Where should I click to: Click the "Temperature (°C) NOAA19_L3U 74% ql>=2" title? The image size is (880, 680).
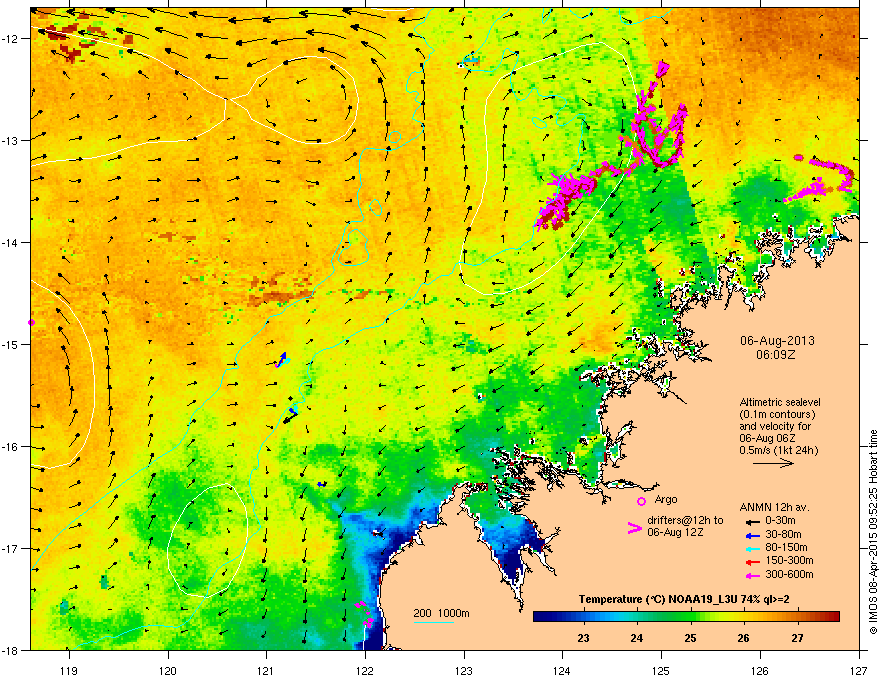tap(684, 599)
